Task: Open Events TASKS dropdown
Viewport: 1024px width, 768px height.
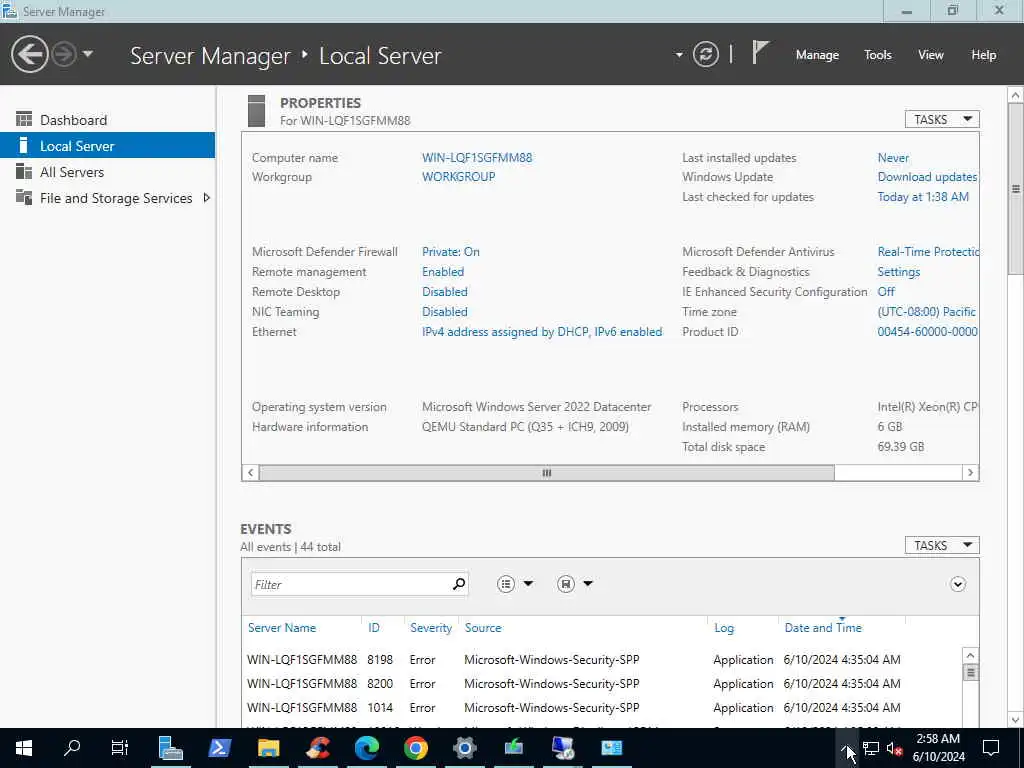Action: click(942, 545)
